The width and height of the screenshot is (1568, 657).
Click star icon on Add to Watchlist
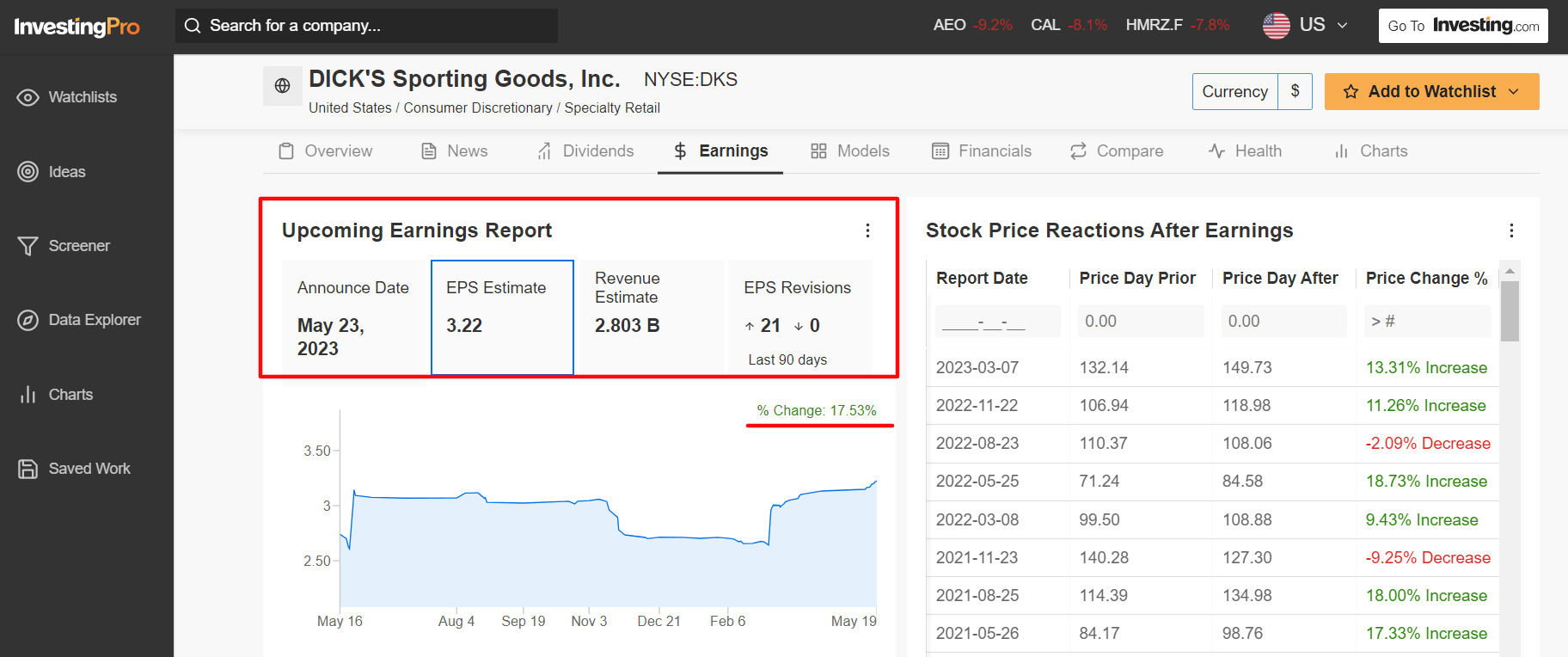(x=1351, y=91)
